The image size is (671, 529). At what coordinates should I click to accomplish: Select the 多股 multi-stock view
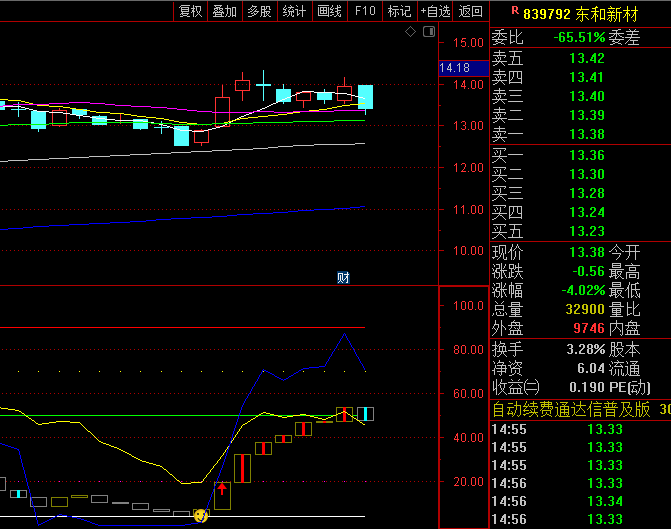(x=260, y=11)
